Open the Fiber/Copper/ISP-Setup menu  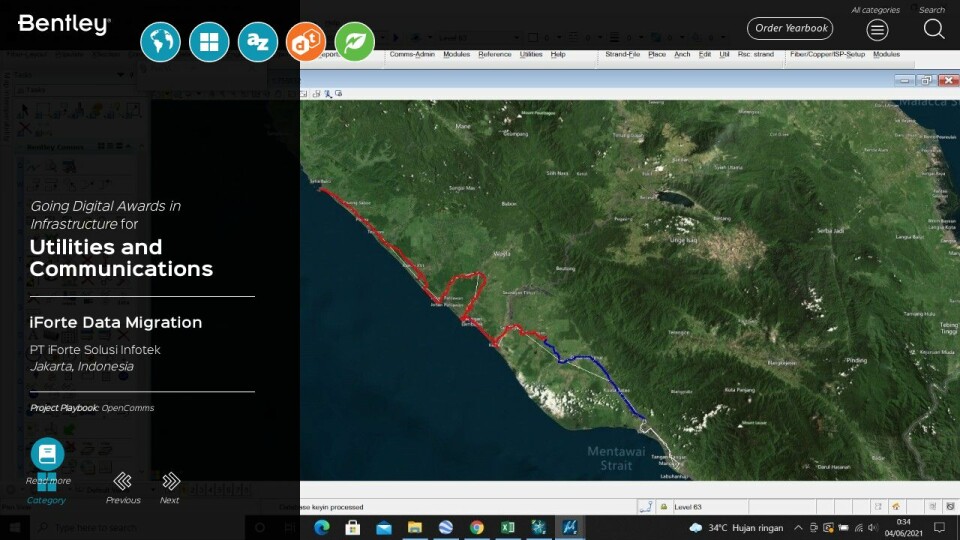827,54
